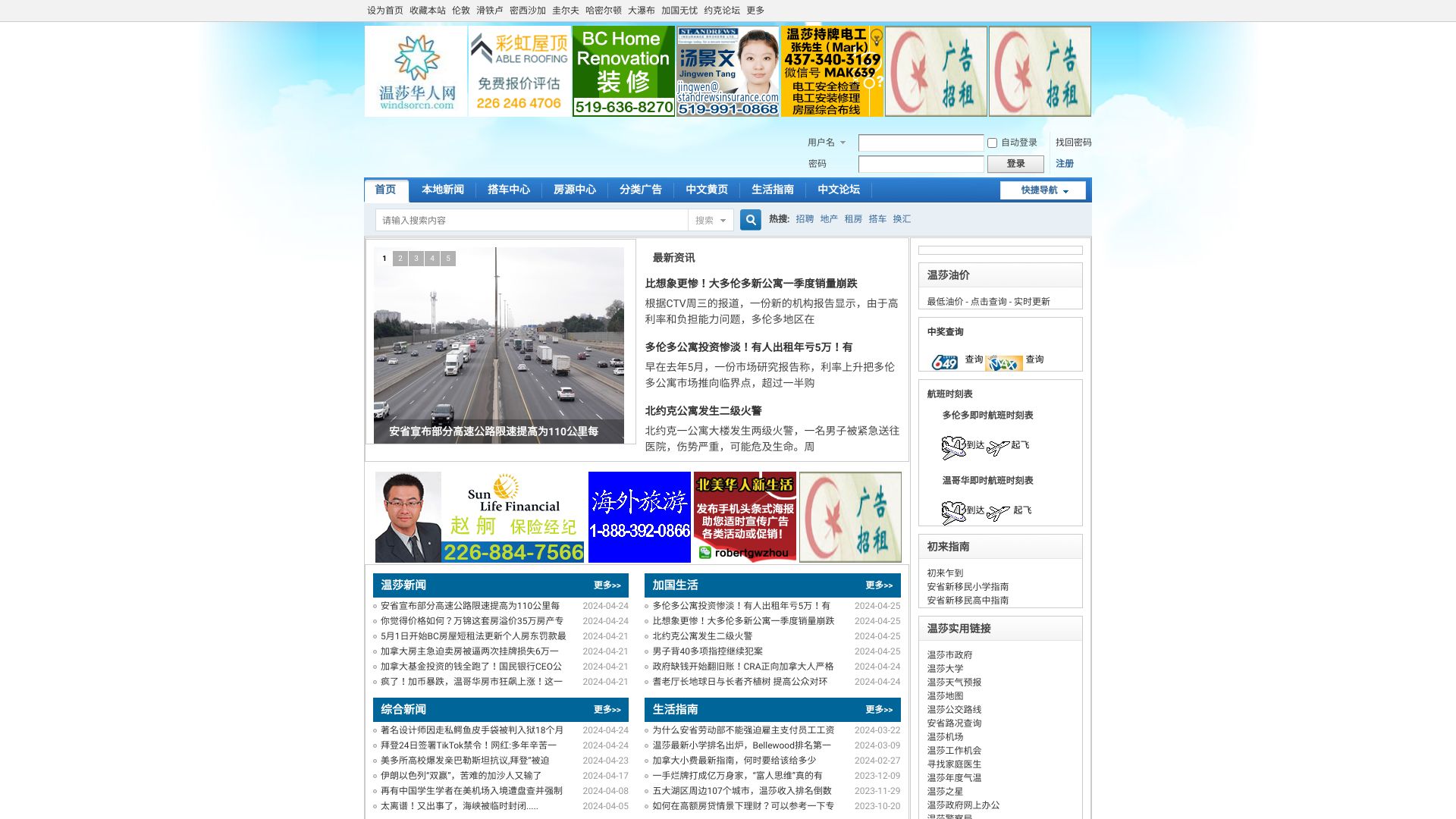Open the 分类广告 tab
This screenshot has width=1456, height=819.
pos(641,190)
